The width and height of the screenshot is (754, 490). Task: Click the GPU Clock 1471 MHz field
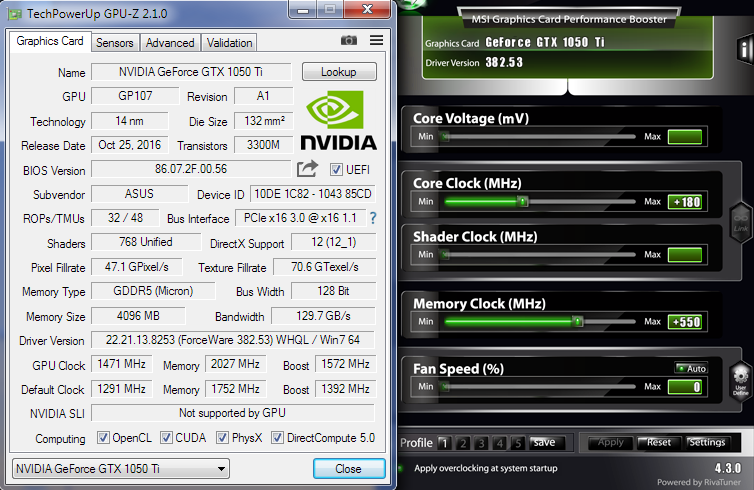[122, 364]
